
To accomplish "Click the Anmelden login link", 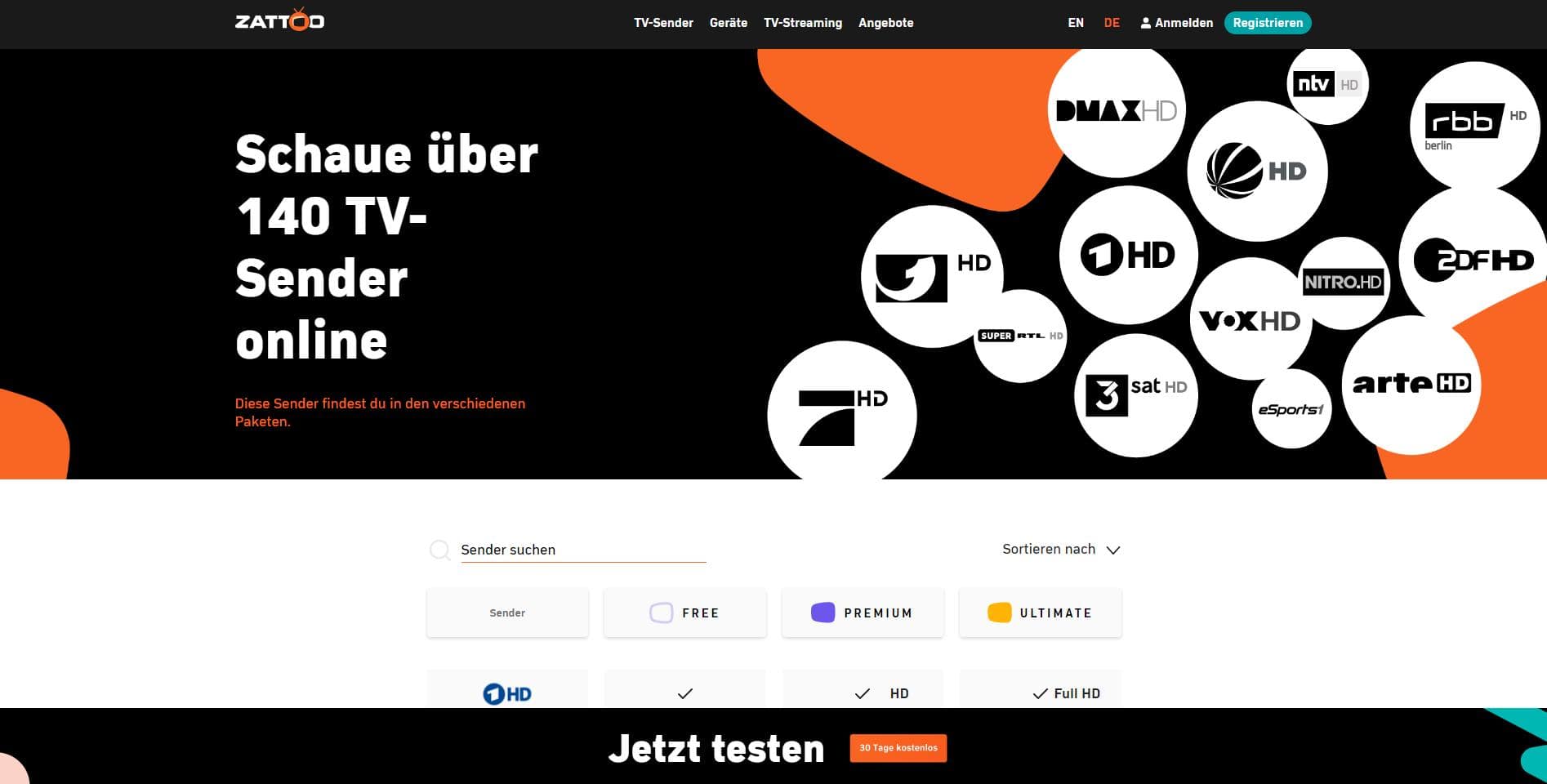I will (1176, 23).
